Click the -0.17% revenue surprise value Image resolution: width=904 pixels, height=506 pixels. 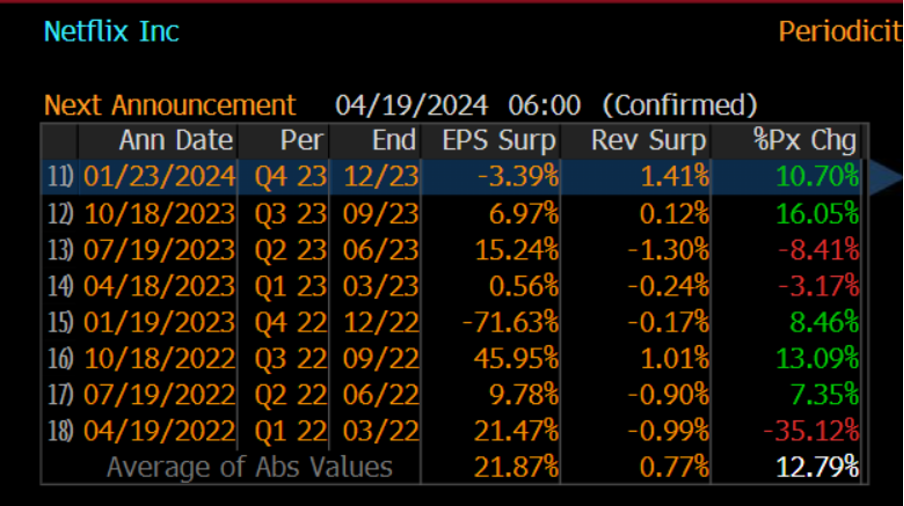tap(668, 323)
